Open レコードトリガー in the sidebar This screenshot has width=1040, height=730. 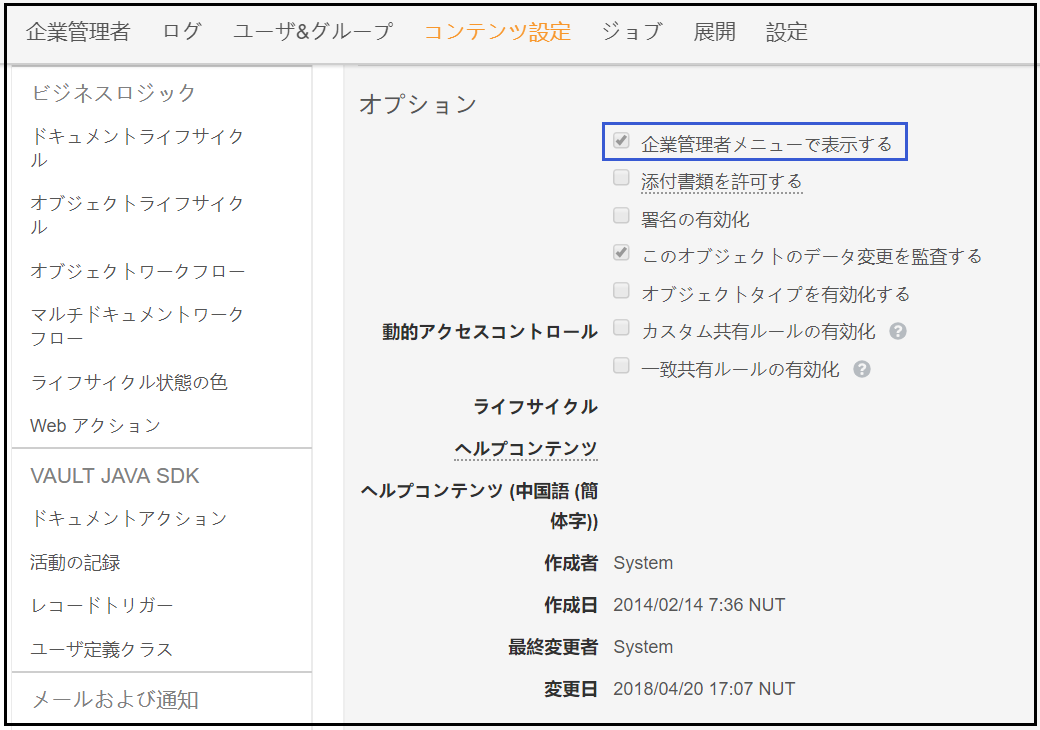click(101, 605)
